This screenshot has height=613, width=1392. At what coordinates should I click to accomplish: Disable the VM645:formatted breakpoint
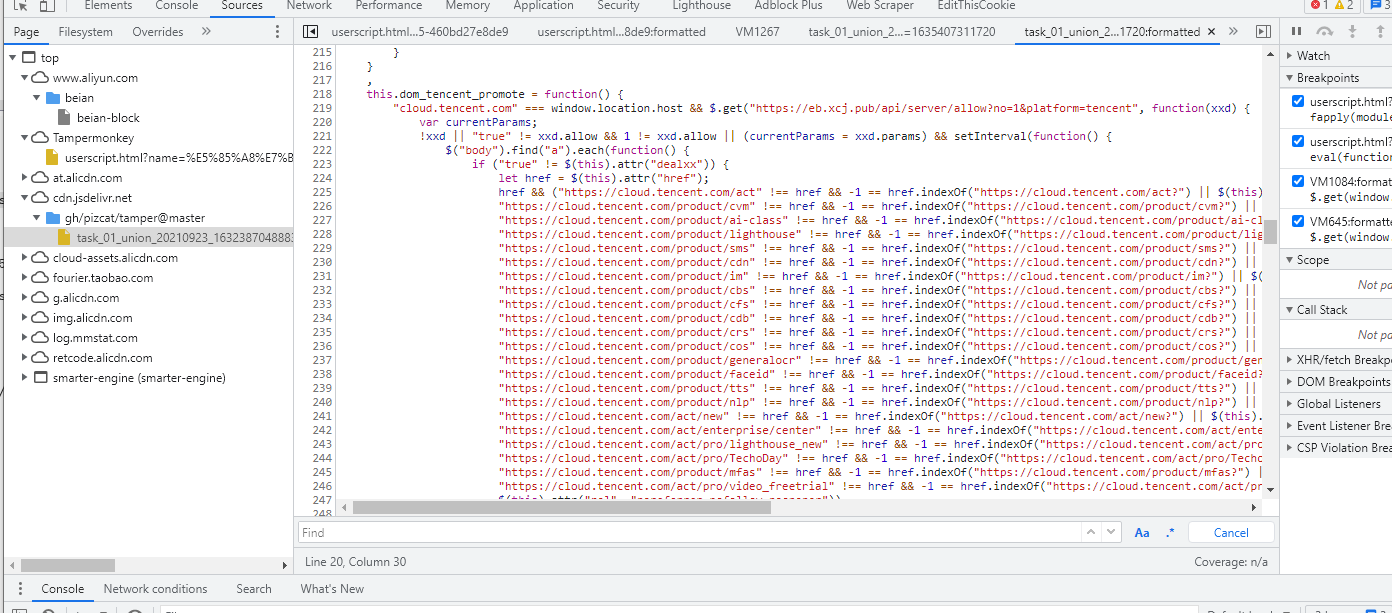pyautogui.click(x=1298, y=221)
